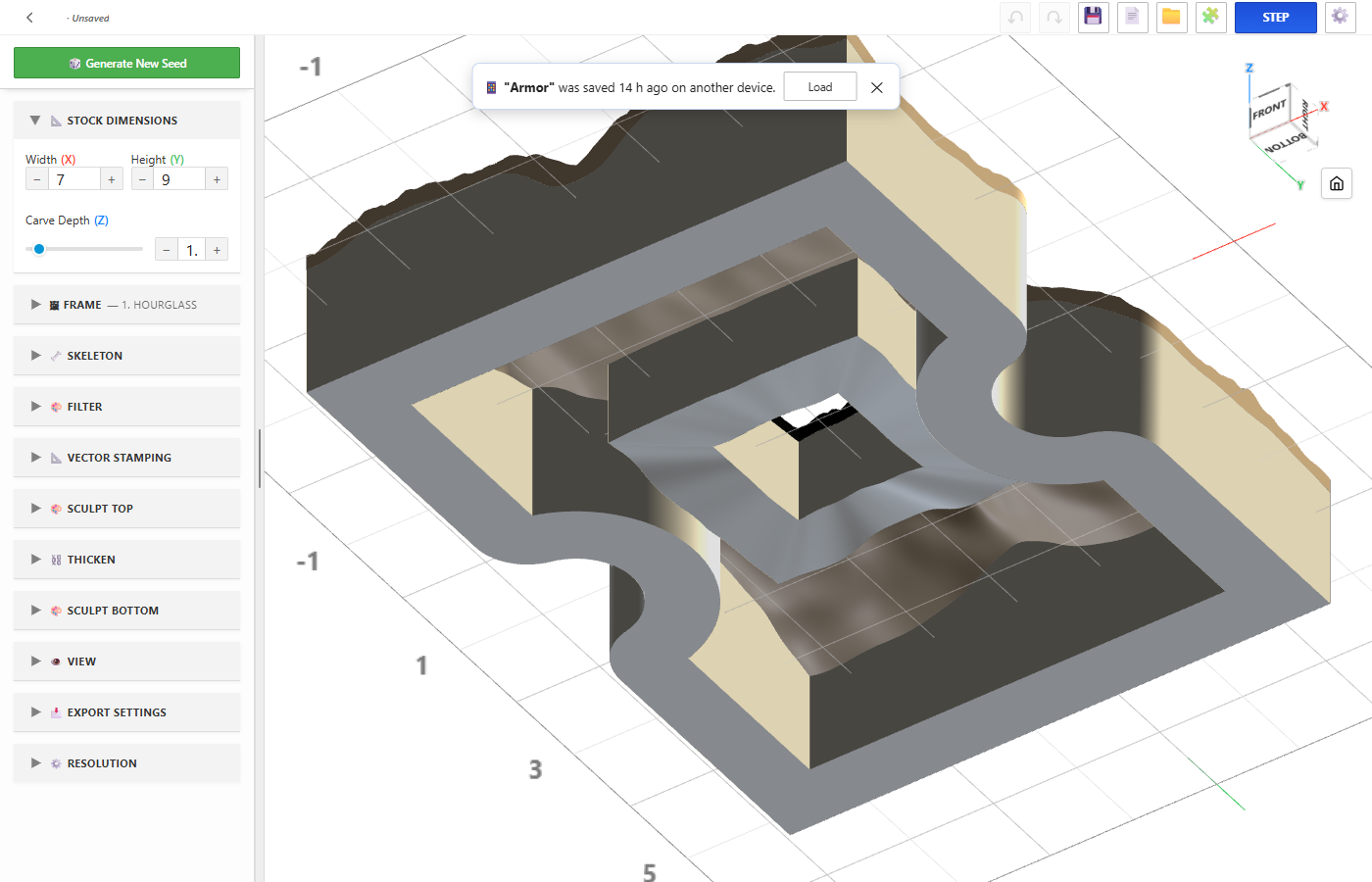1372x882 pixels.
Task: Collapse the Stock Dimensions section arrow
Action: [x=35, y=121]
